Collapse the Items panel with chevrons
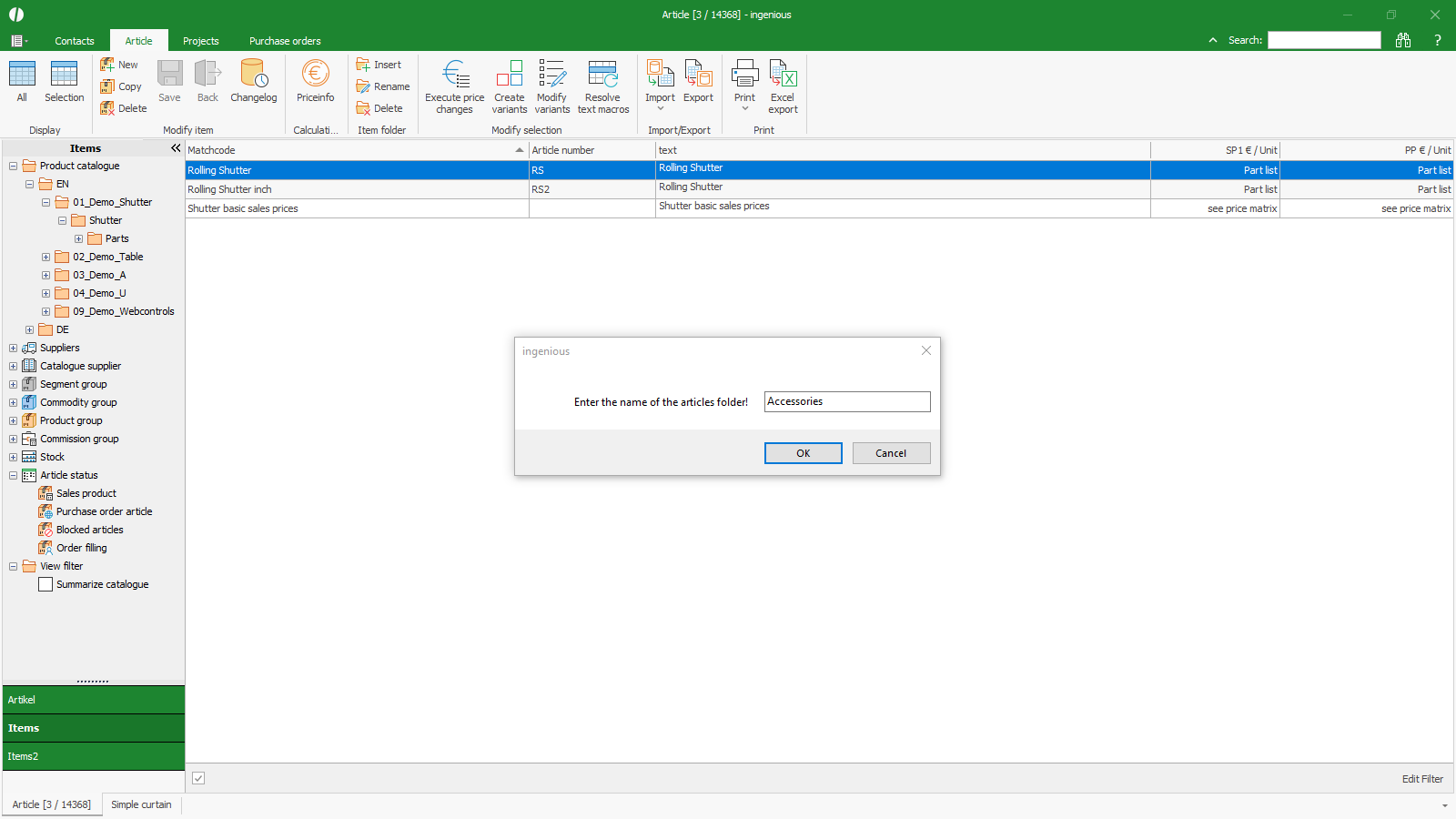The height and width of the screenshot is (819, 1456). [176, 147]
